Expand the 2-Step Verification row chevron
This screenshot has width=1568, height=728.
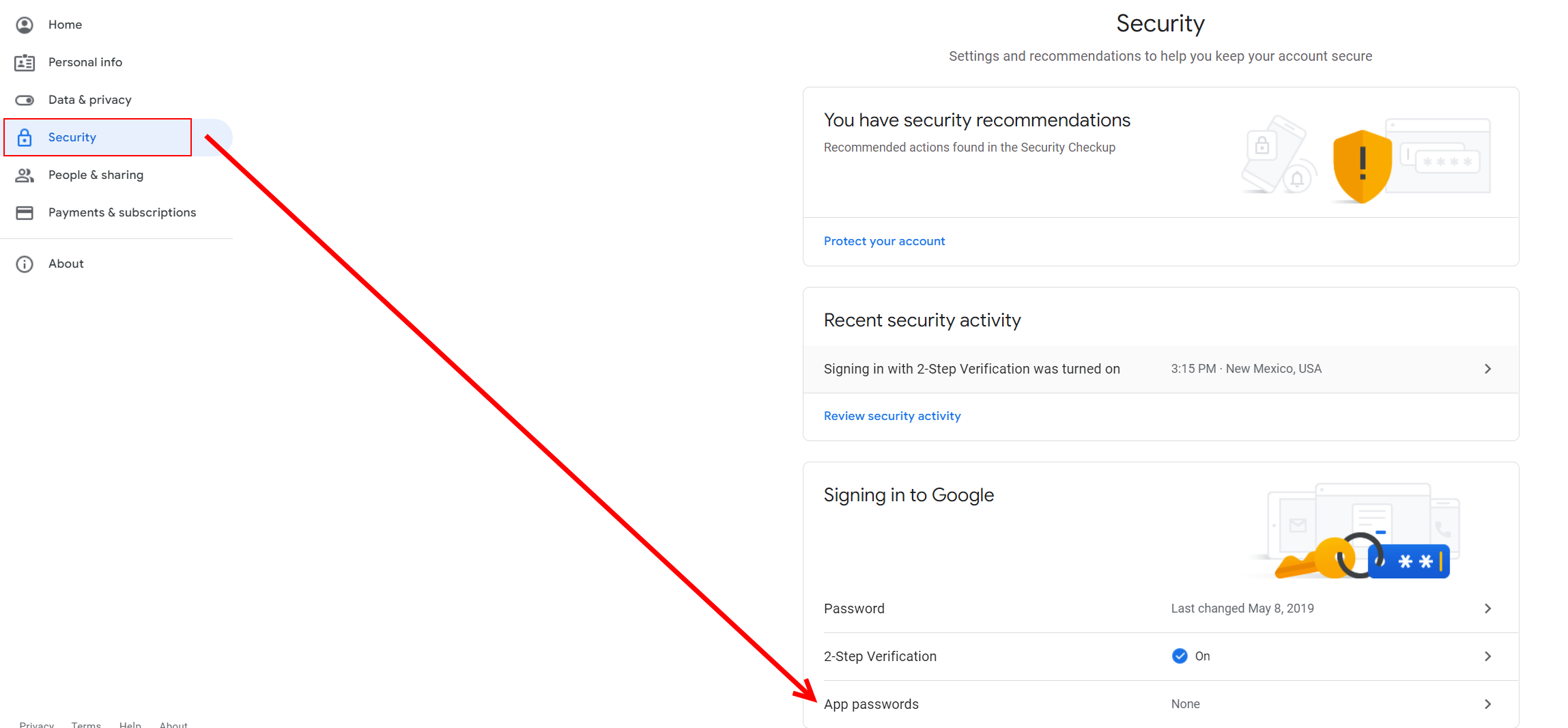click(x=1488, y=656)
